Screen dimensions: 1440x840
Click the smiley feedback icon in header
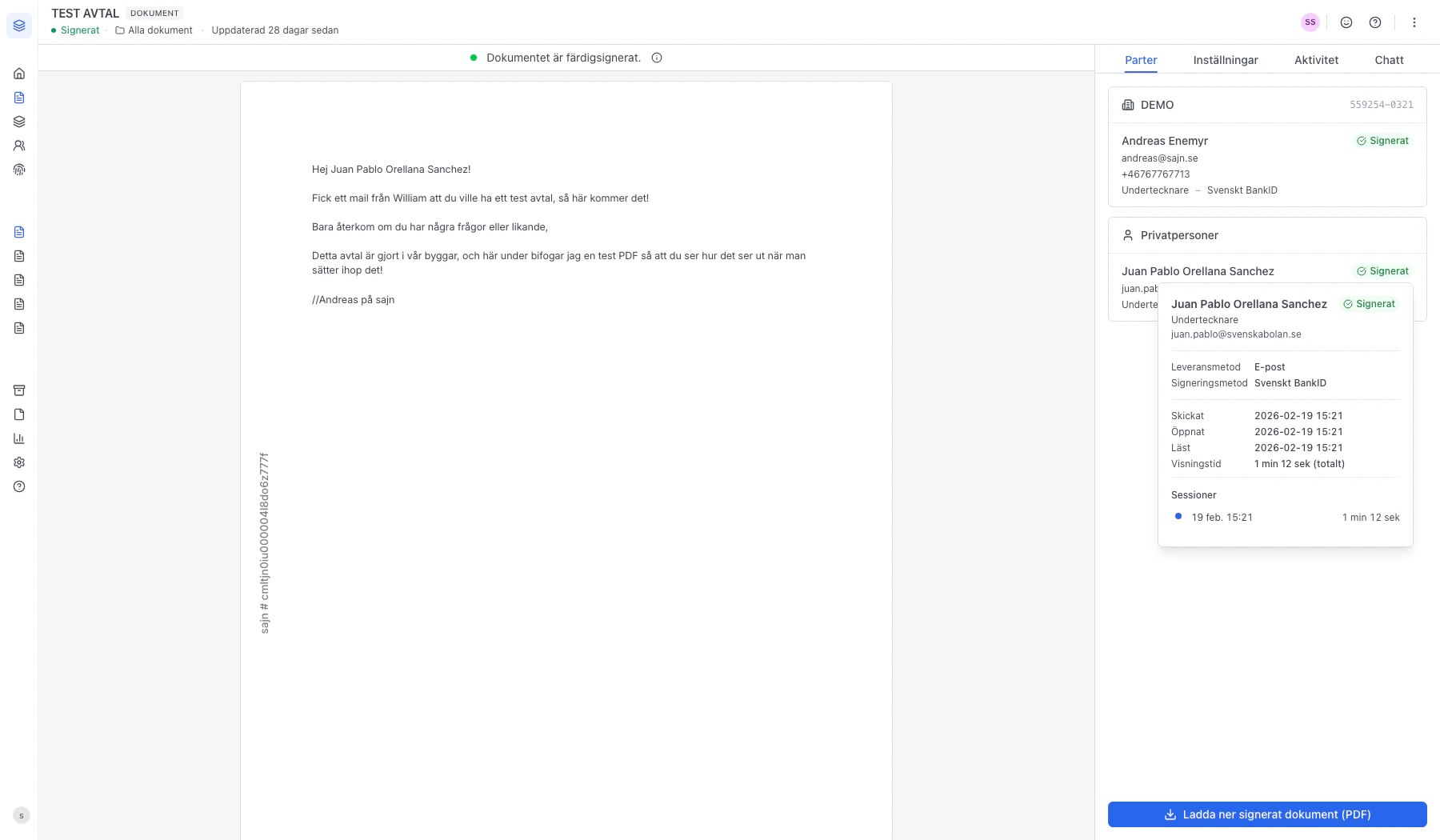pyautogui.click(x=1346, y=22)
